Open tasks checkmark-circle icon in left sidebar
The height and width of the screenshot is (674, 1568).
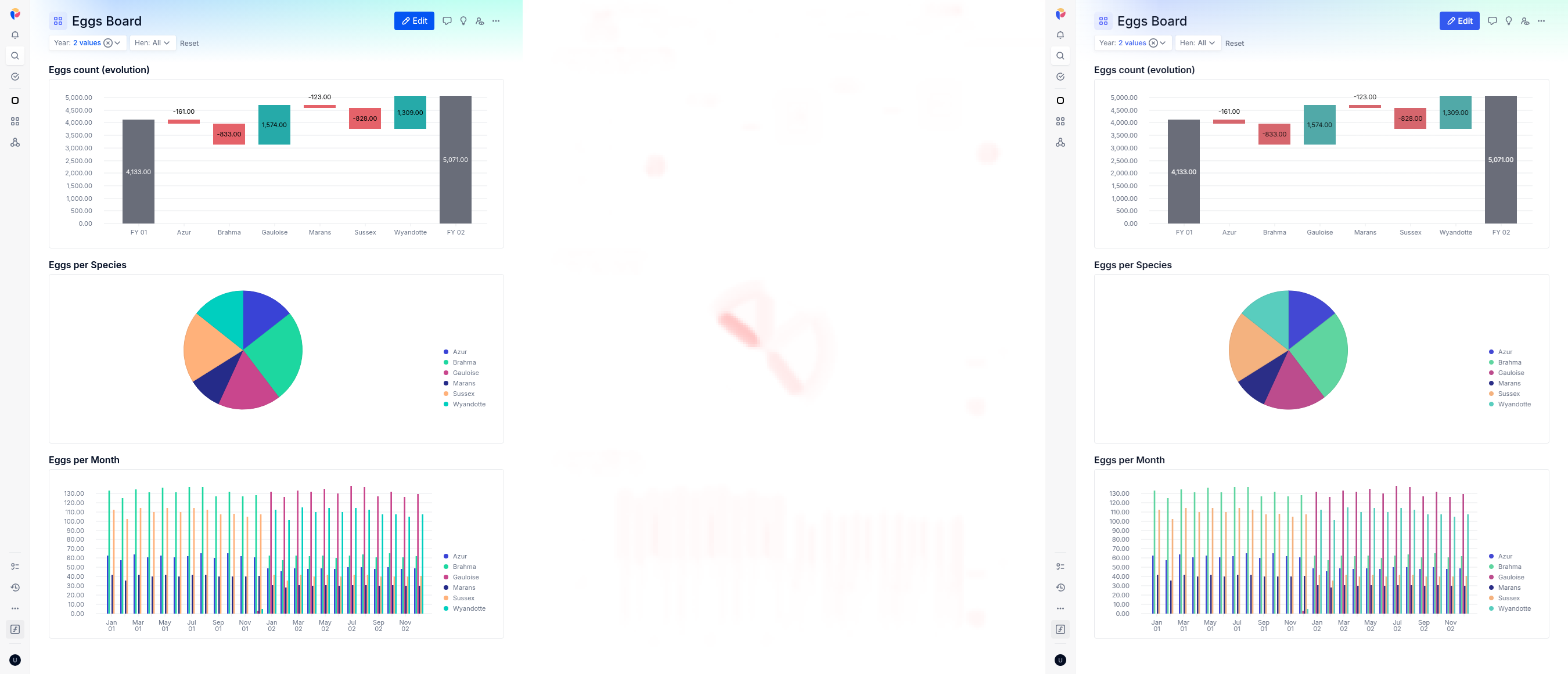pyautogui.click(x=15, y=77)
